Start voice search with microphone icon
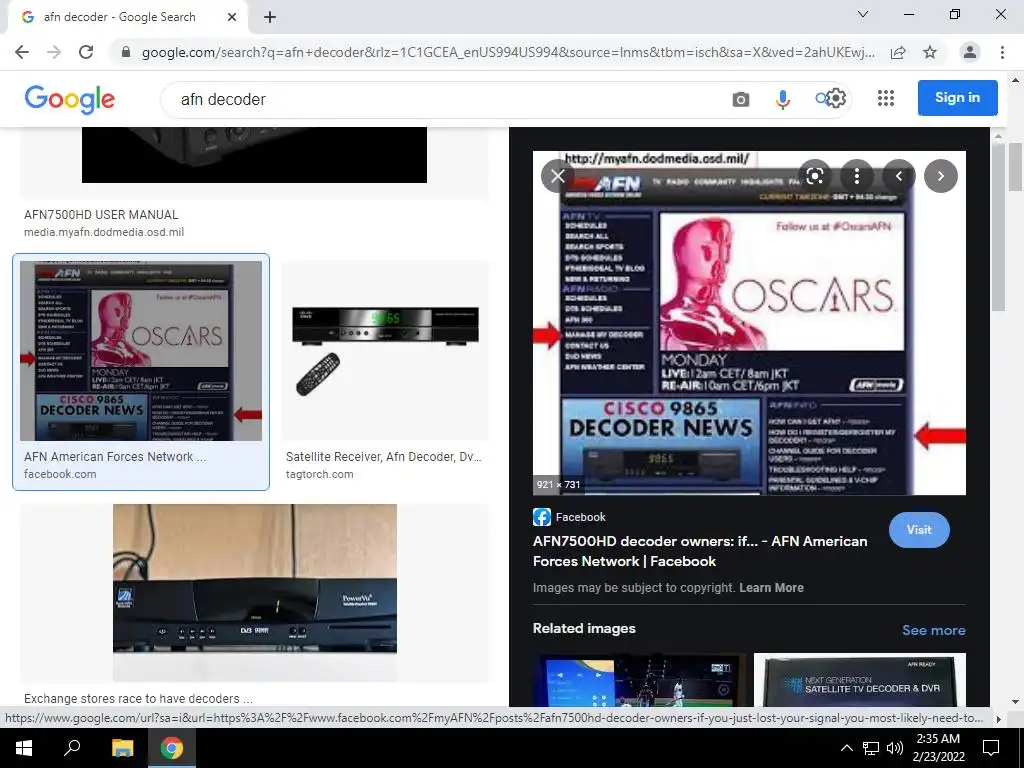The height and width of the screenshot is (768, 1024). (782, 99)
